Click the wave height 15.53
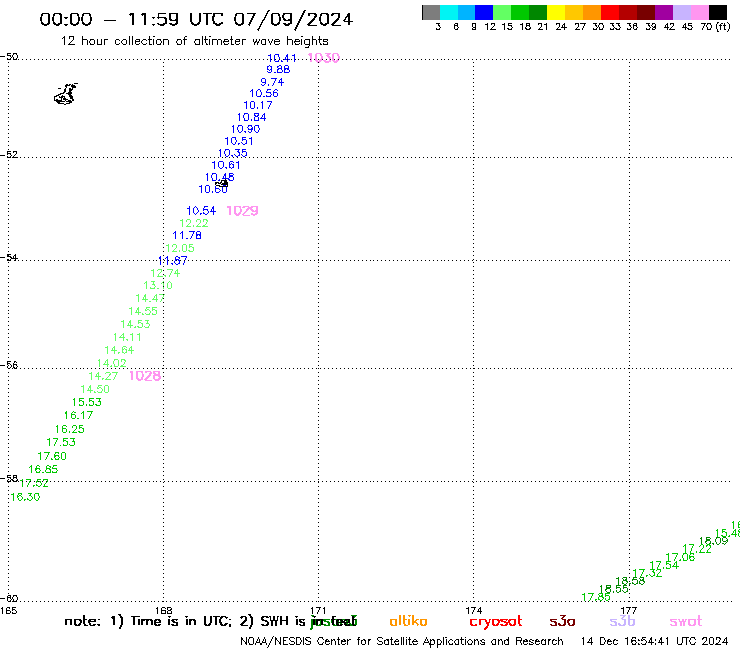This screenshot has height=650, width=740. coord(87,402)
